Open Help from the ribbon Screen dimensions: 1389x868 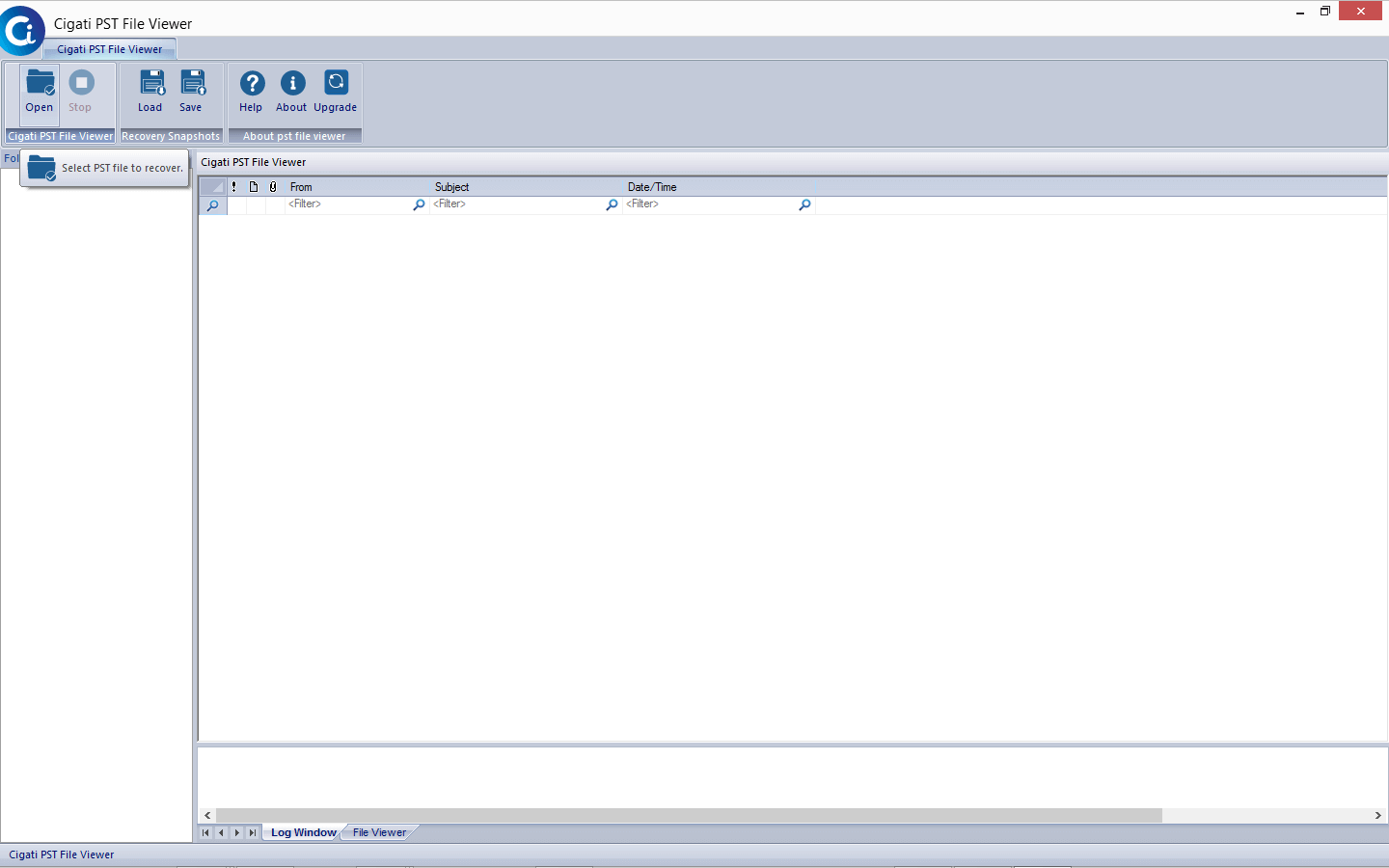pos(252,93)
